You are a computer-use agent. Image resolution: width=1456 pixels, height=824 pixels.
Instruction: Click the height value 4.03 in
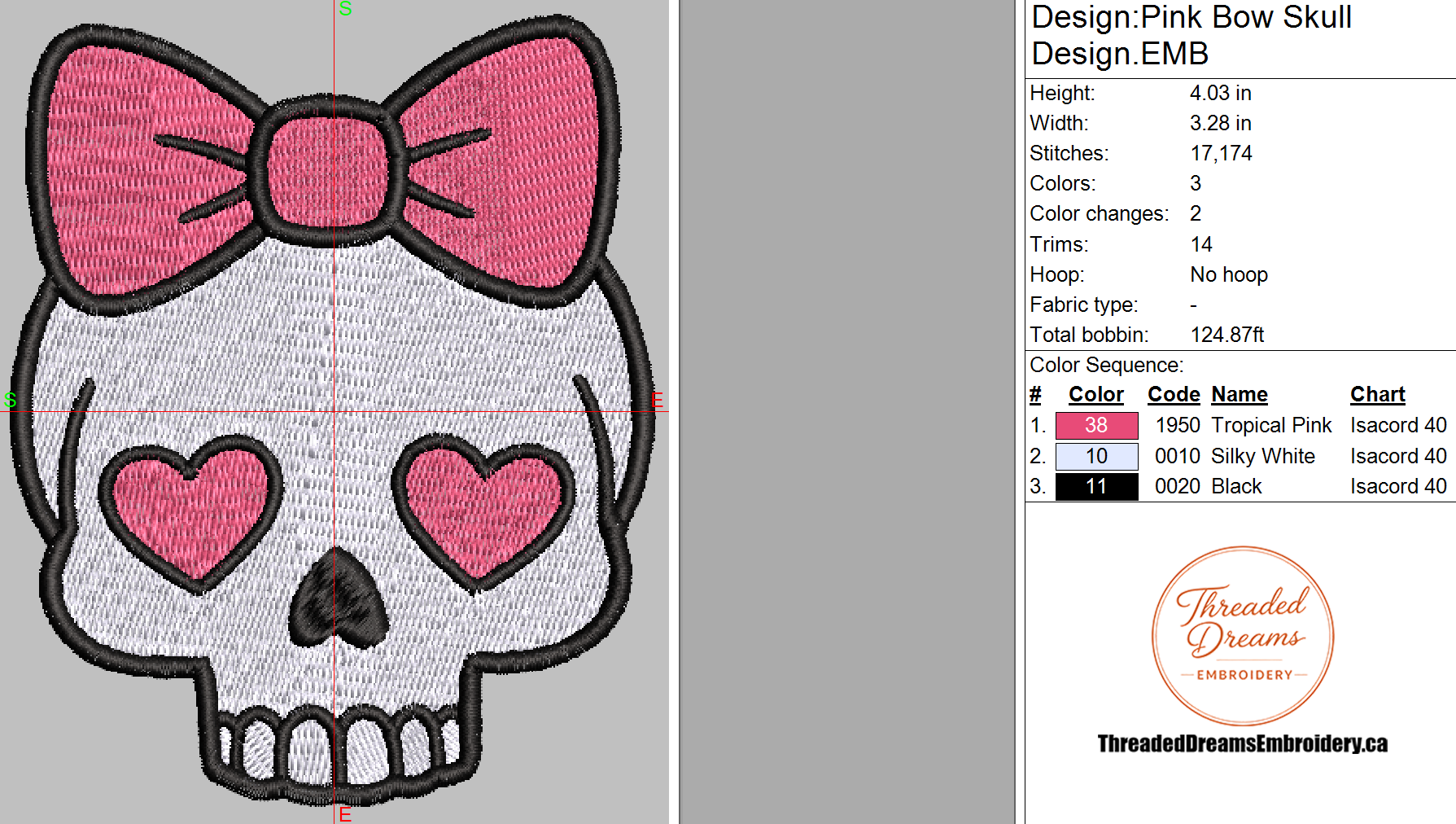(x=1221, y=93)
